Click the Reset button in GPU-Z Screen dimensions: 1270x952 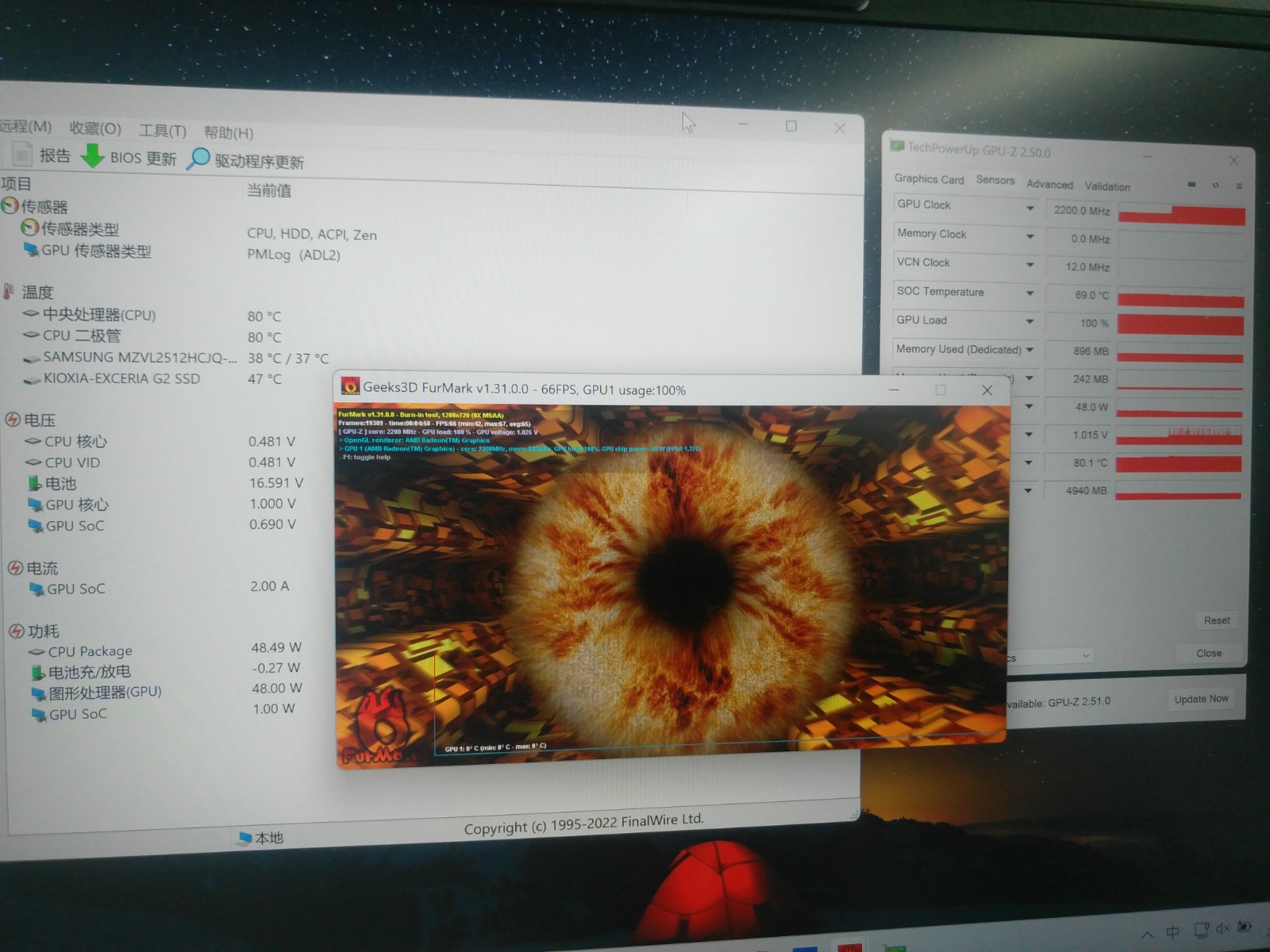[1216, 620]
